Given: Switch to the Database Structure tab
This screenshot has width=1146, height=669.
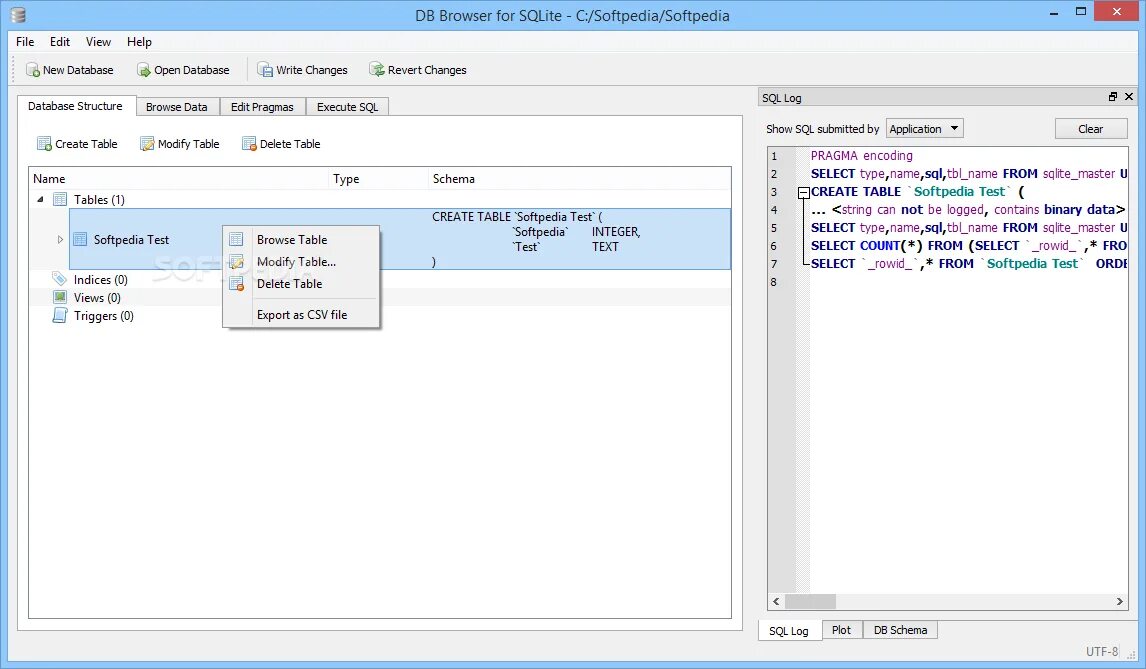Looking at the screenshot, I should point(76,106).
